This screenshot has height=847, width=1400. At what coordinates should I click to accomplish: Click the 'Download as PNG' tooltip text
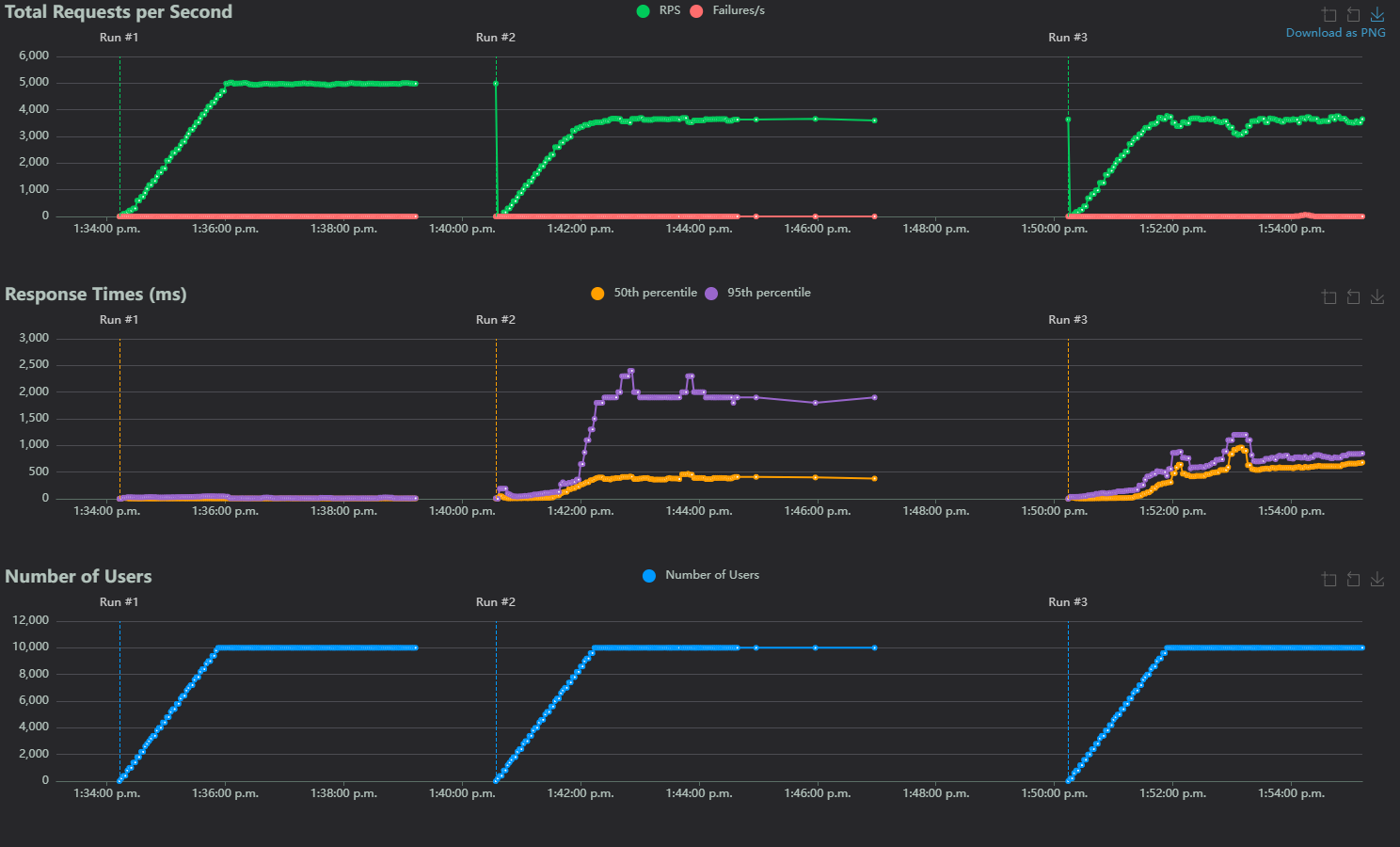[1336, 32]
